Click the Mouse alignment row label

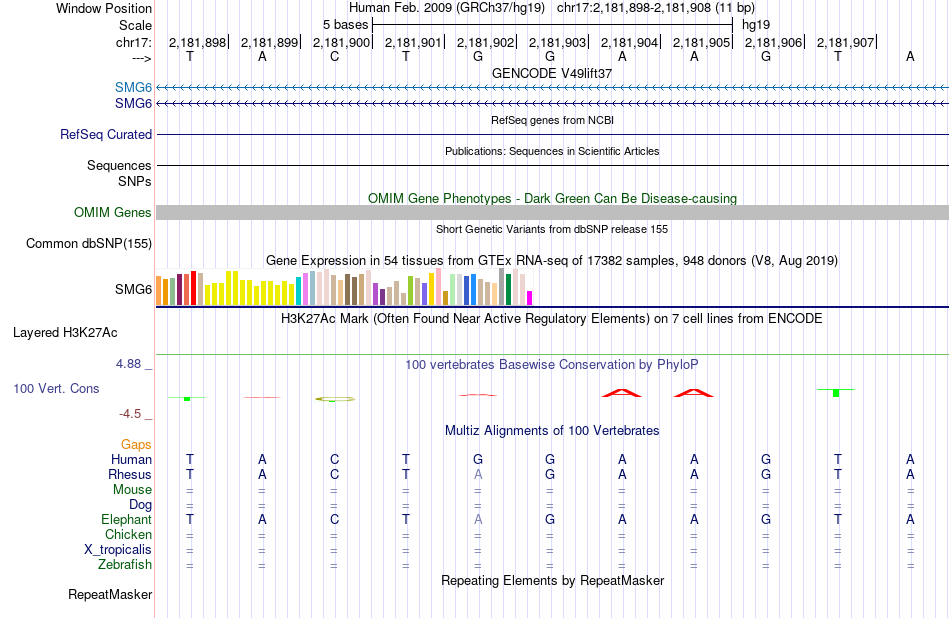pyautogui.click(x=132, y=490)
